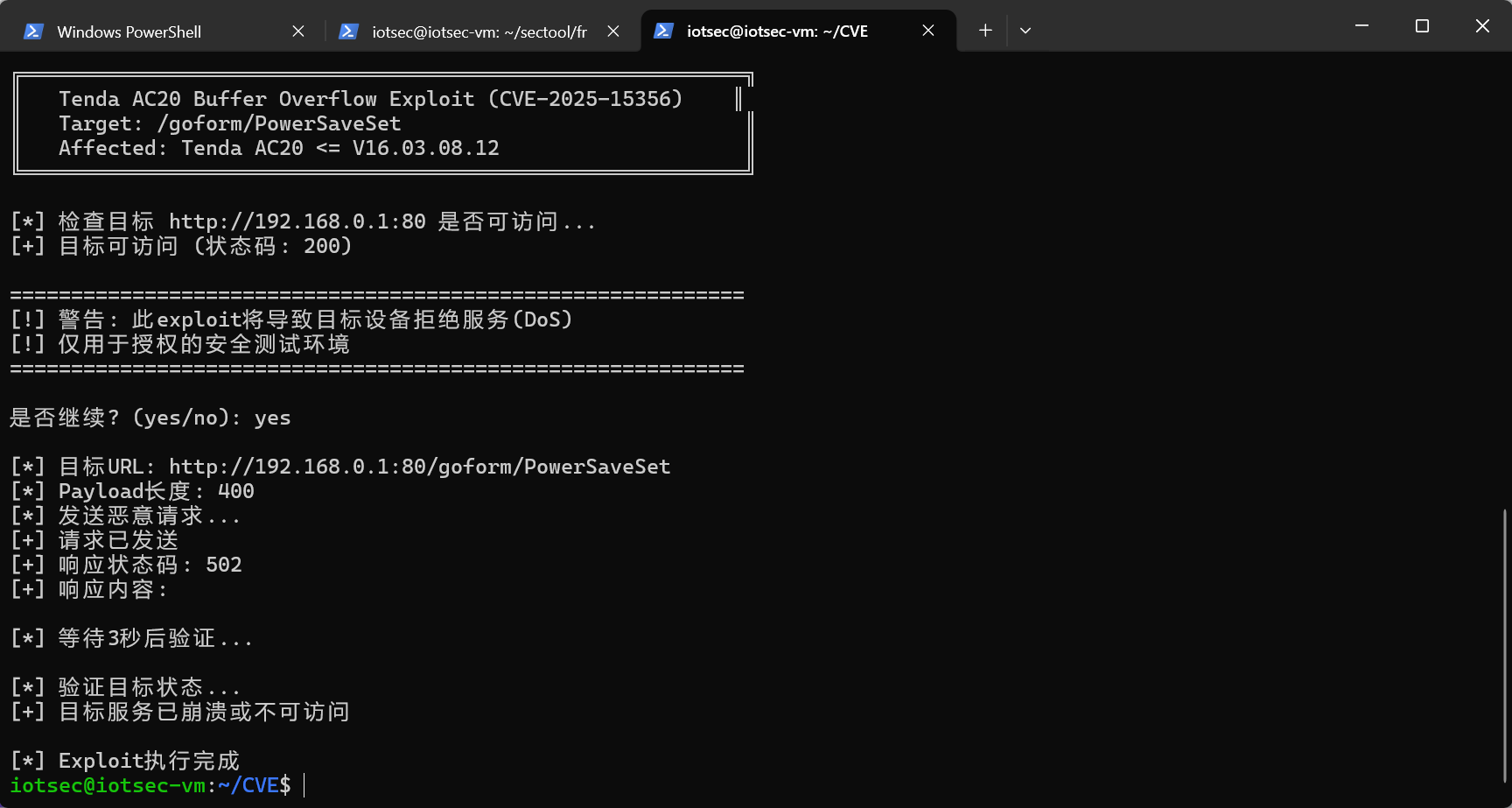Screen dimensions: 1512x808
Task: Click the 'Affected: Tenda AC20 <= V16.03.08.12' line
Action: point(279,148)
